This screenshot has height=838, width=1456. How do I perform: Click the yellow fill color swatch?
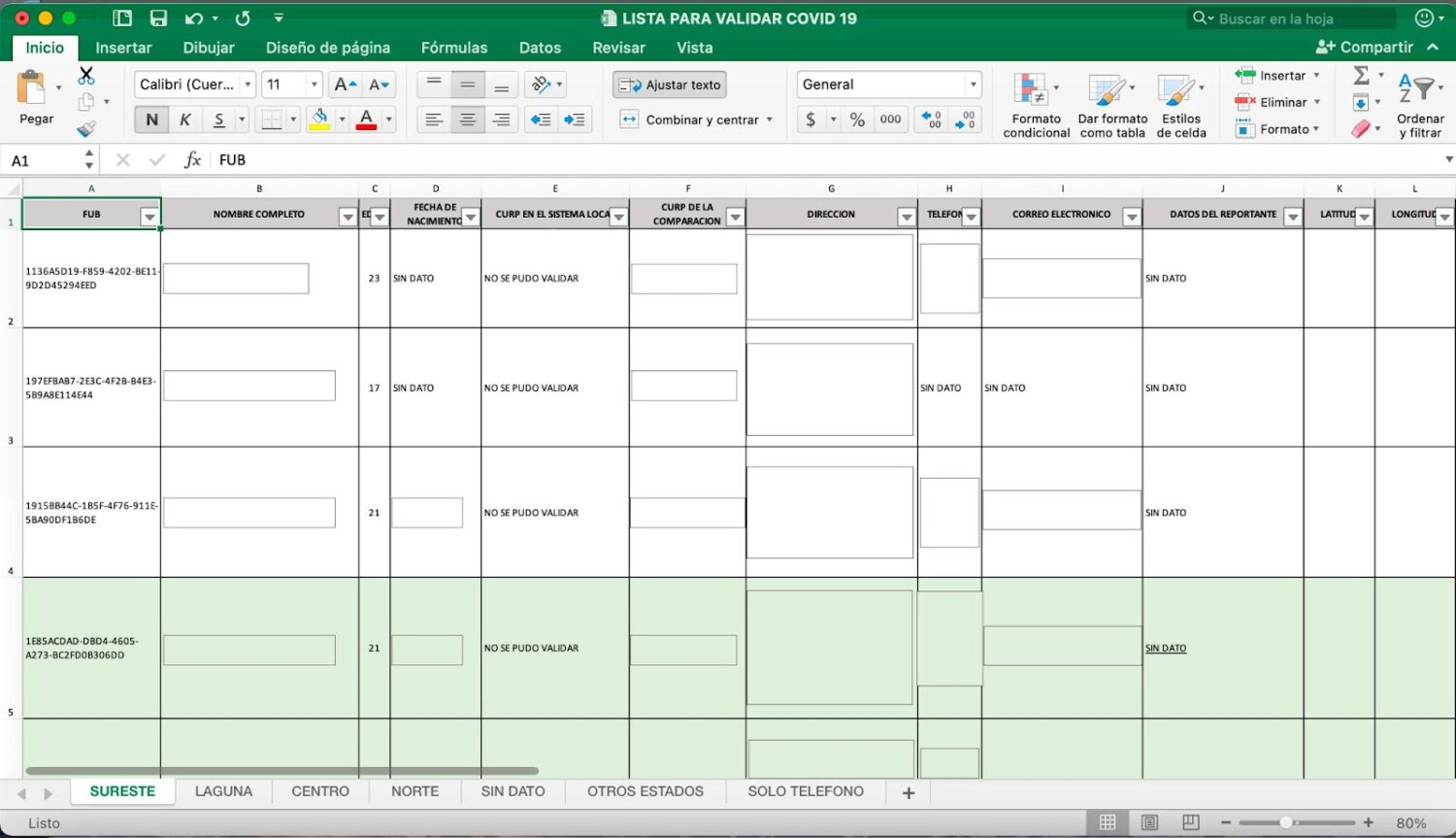(318, 119)
